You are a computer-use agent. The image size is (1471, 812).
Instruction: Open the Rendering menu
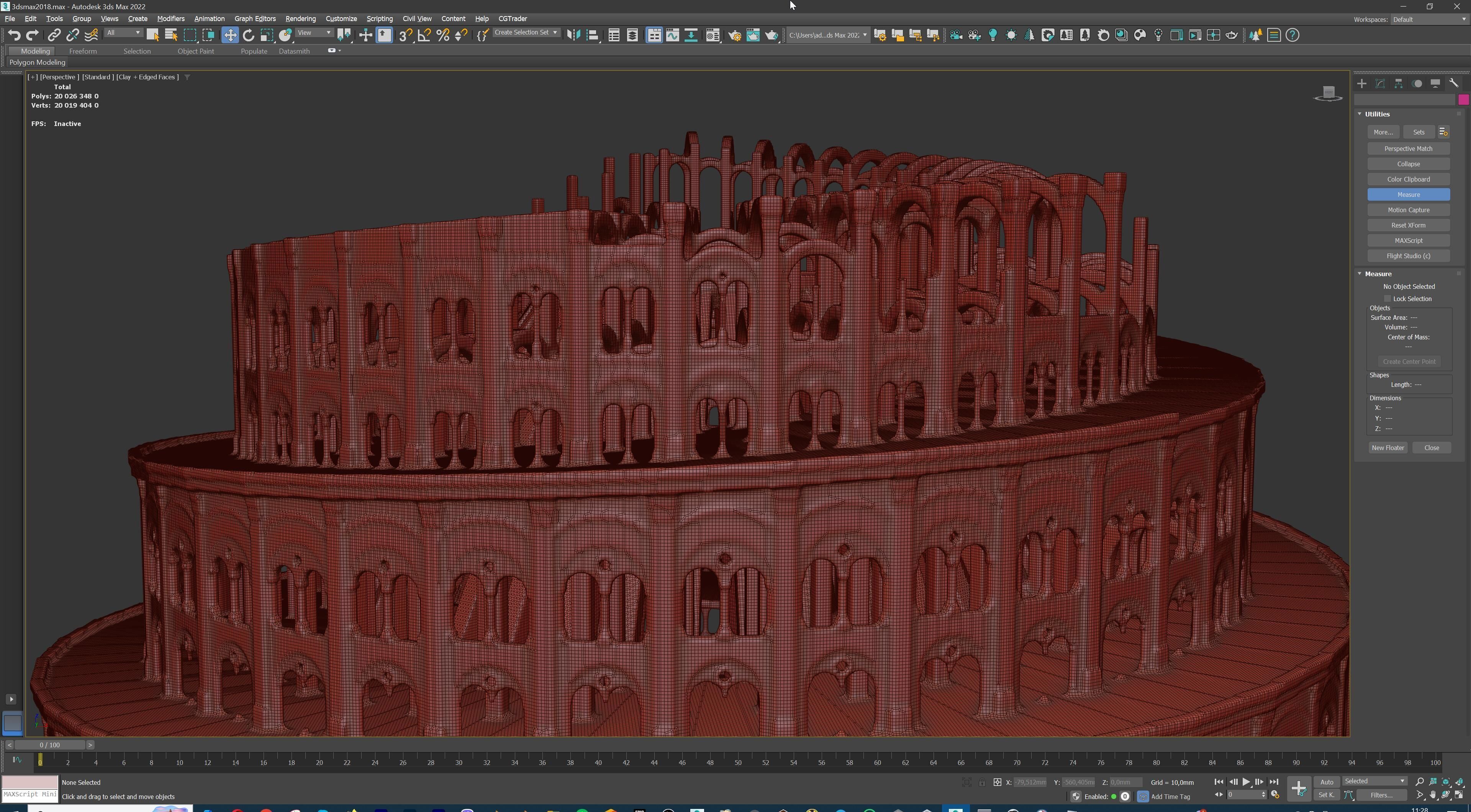coord(300,18)
